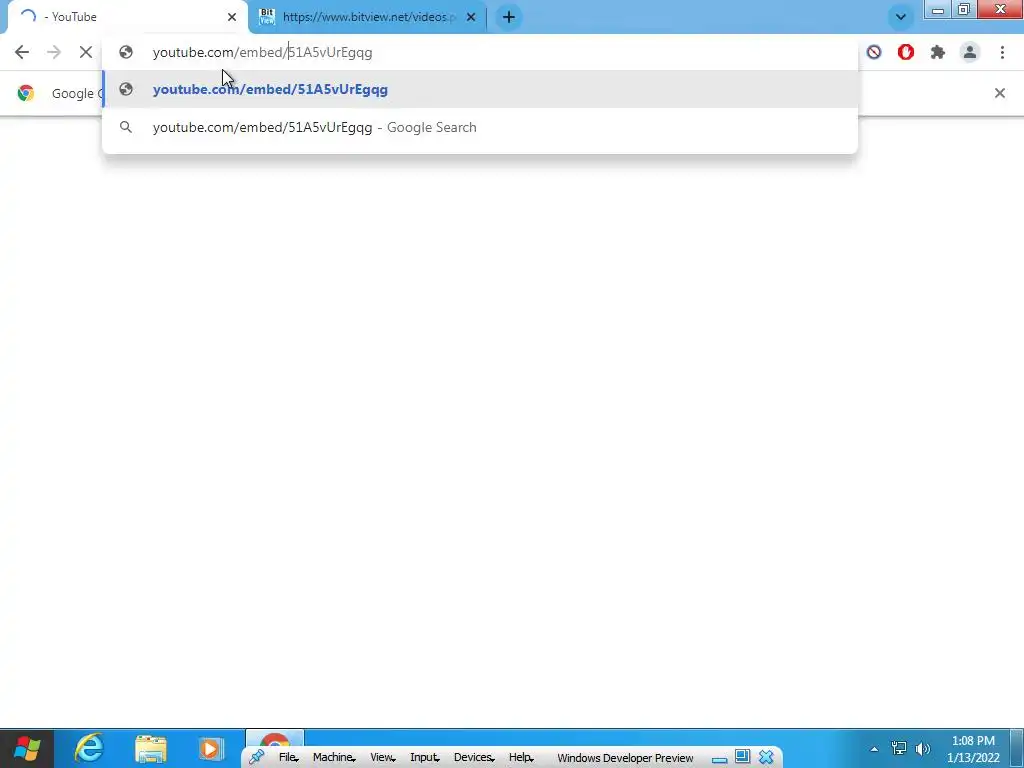Click the network tray icon
The width and height of the screenshot is (1024, 768).
[899, 749]
